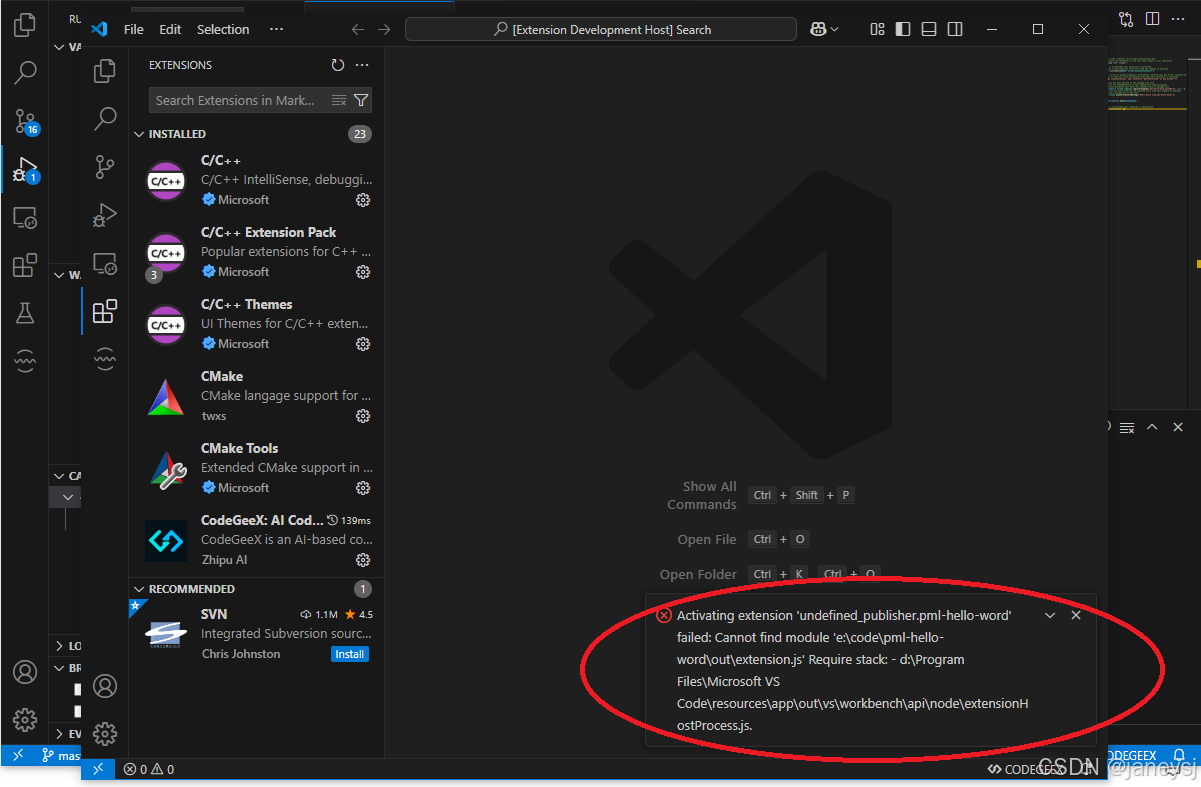The image size is (1201, 787).
Task: Toggle primary side bar visibility
Action: click(x=903, y=29)
